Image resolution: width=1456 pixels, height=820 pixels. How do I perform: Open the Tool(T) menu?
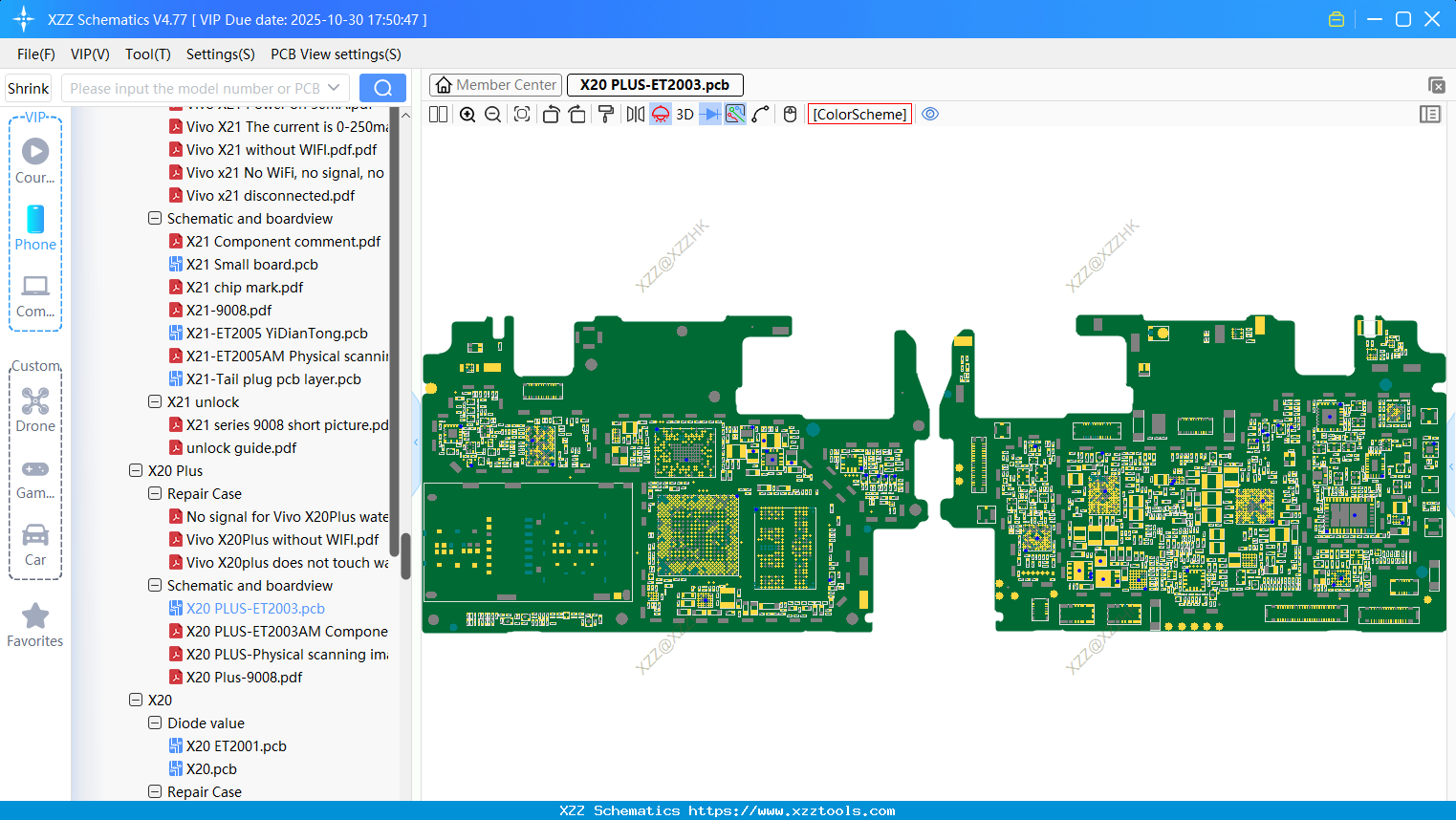(x=147, y=54)
